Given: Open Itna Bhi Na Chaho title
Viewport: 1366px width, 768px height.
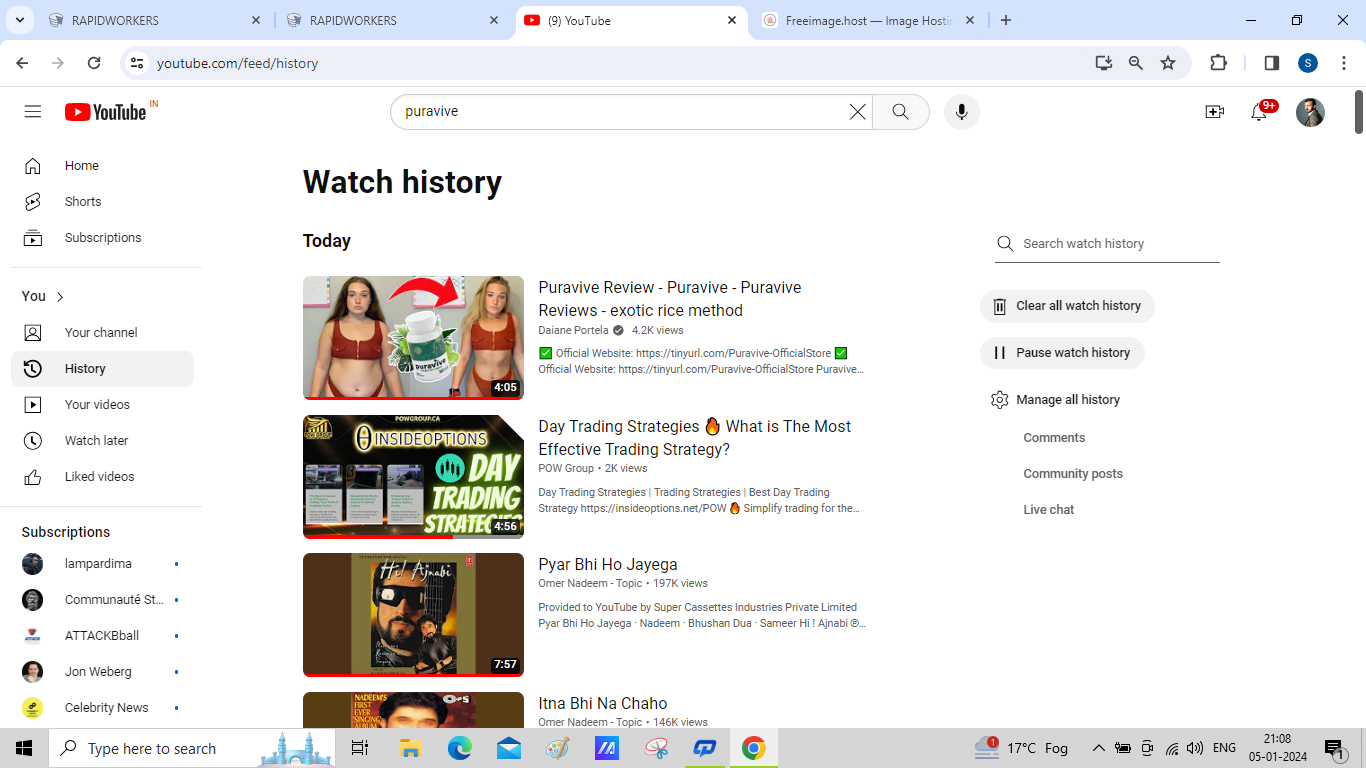Looking at the screenshot, I should [603, 704].
